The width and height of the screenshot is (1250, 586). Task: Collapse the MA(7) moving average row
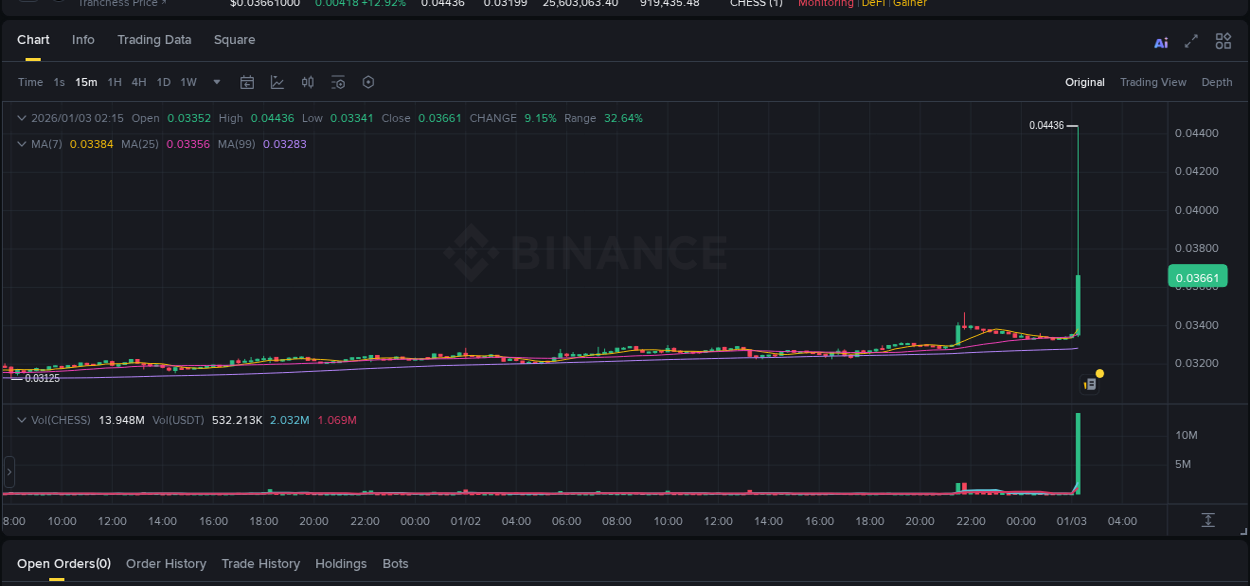coord(20,144)
